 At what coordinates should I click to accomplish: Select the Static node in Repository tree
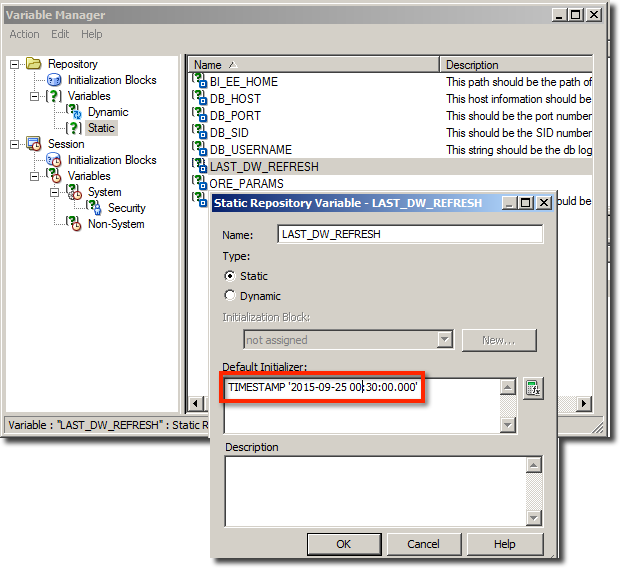101,128
